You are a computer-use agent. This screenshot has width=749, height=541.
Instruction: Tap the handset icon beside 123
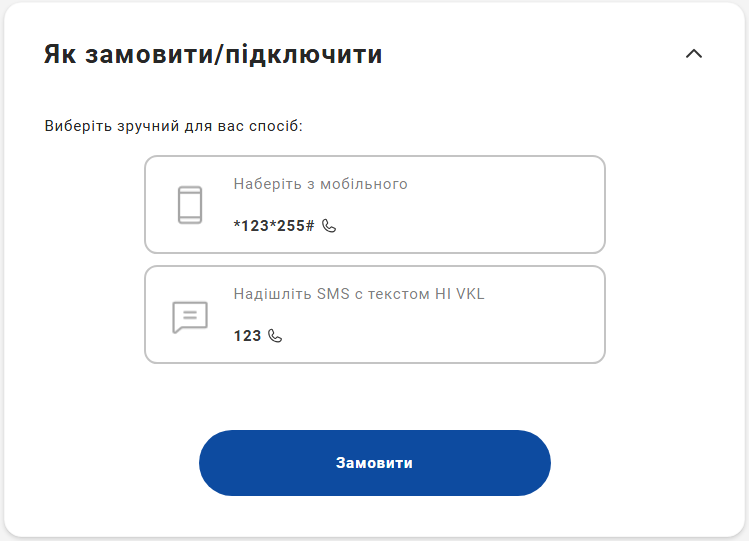[275, 336]
